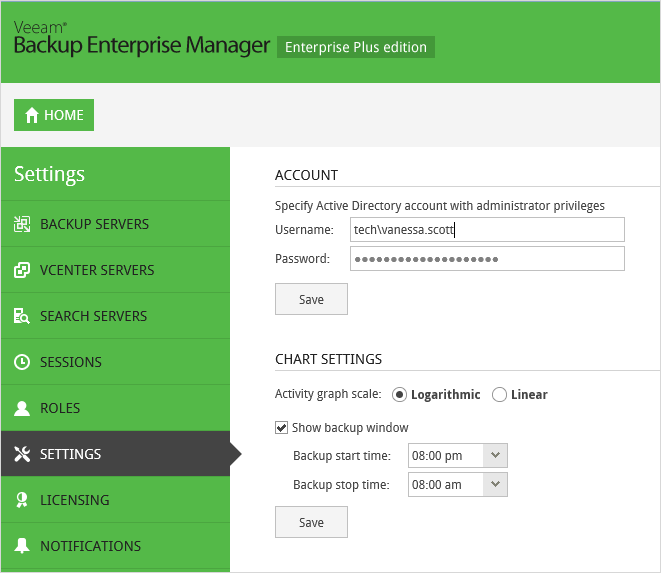Uncheck Show backup window checkbox
Viewport: 661px width, 573px height.
click(281, 428)
